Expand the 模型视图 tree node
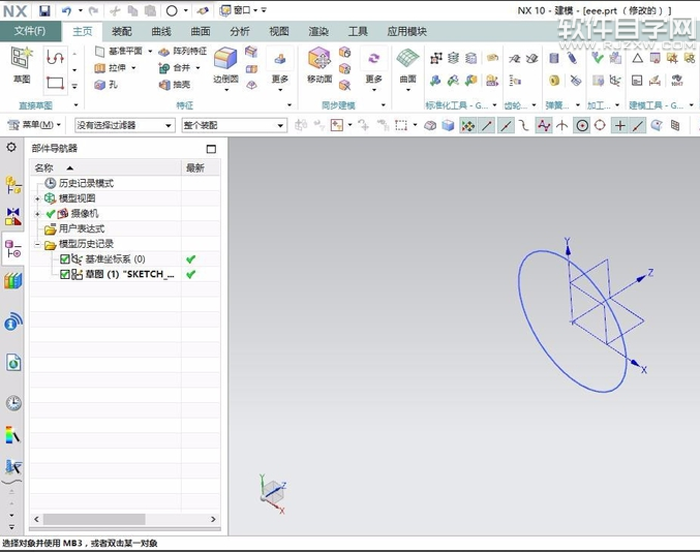Image resolution: width=700 pixels, height=552 pixels. (x=38, y=199)
